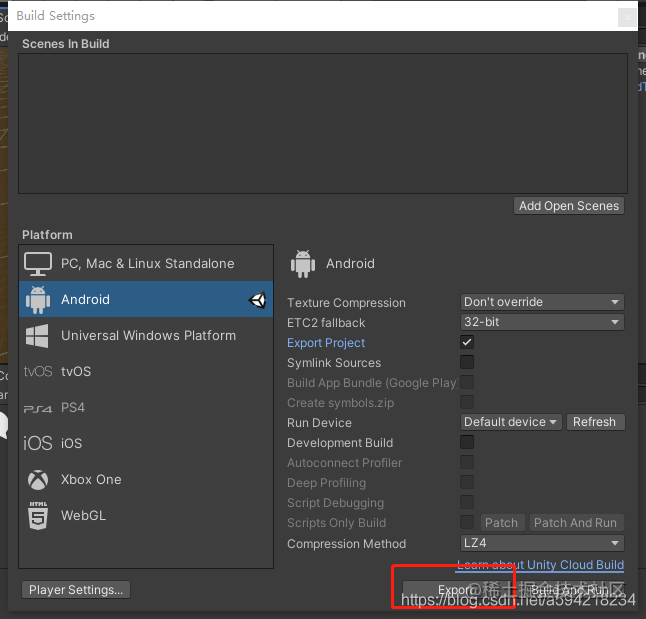Screen dimensions: 646x619
Task: Toggle Scripts Only Build checkbox
Action: pos(467,522)
